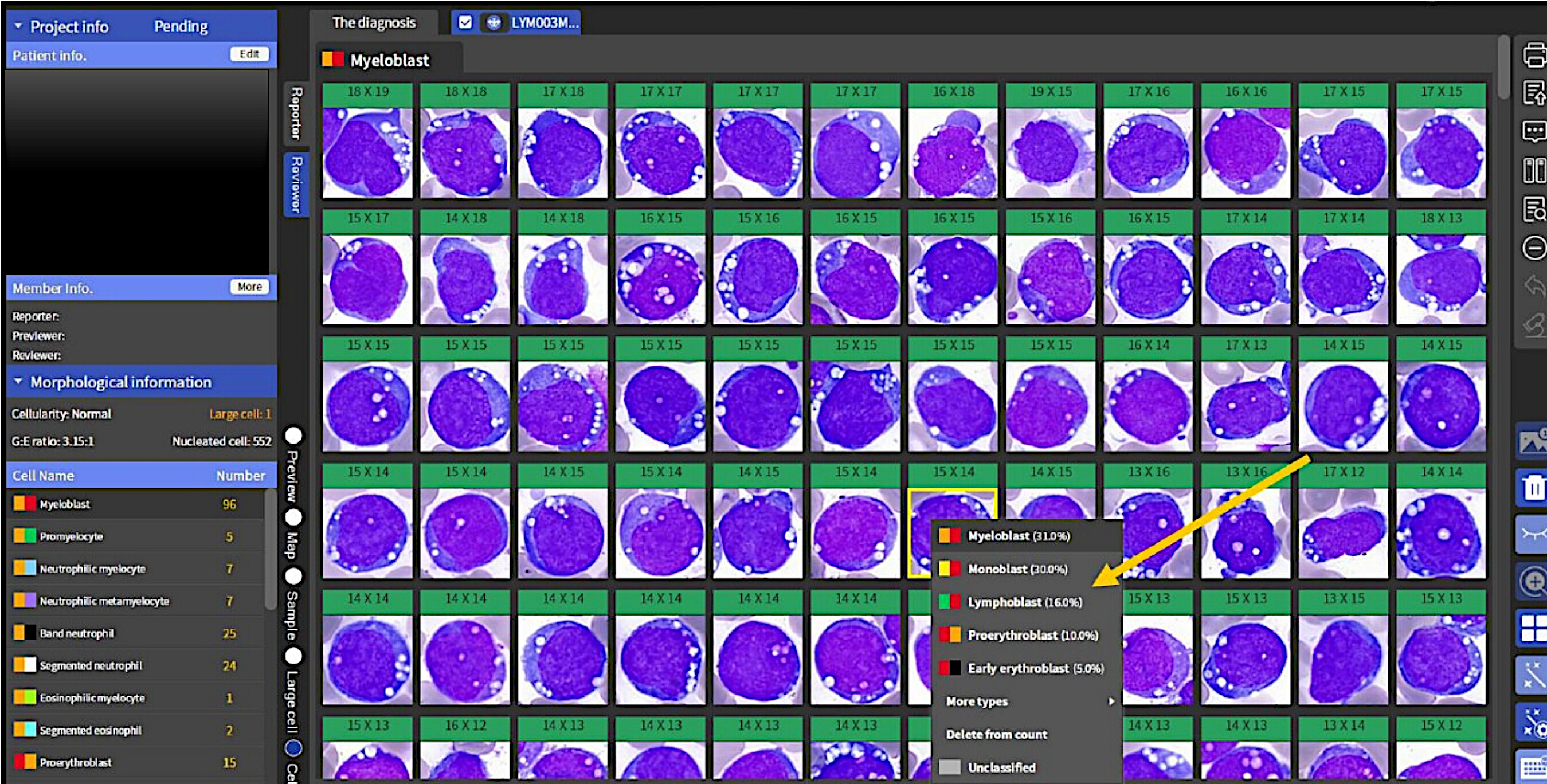Click the More button in Member Info

(x=249, y=287)
